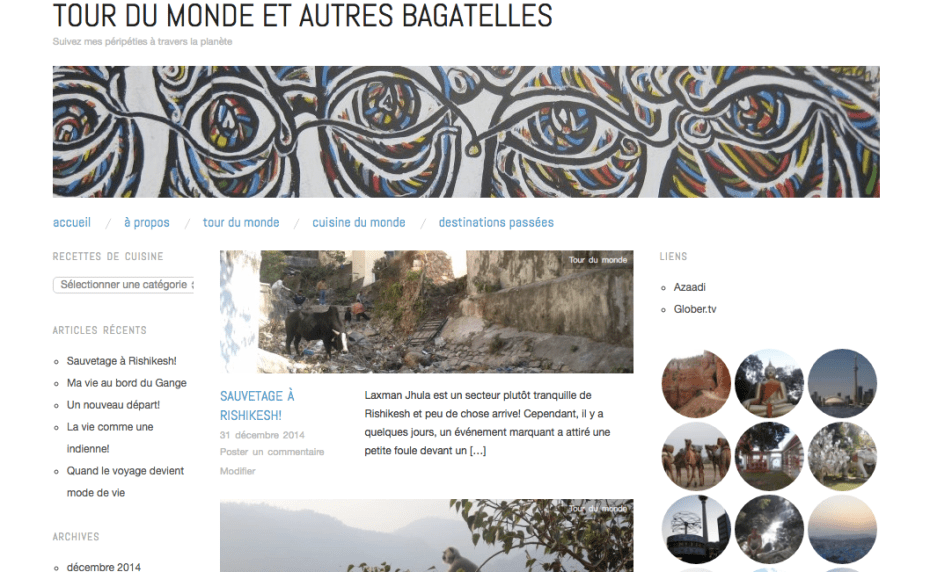Open the à propos page
Viewport: 930px width, 572px height.
(146, 223)
